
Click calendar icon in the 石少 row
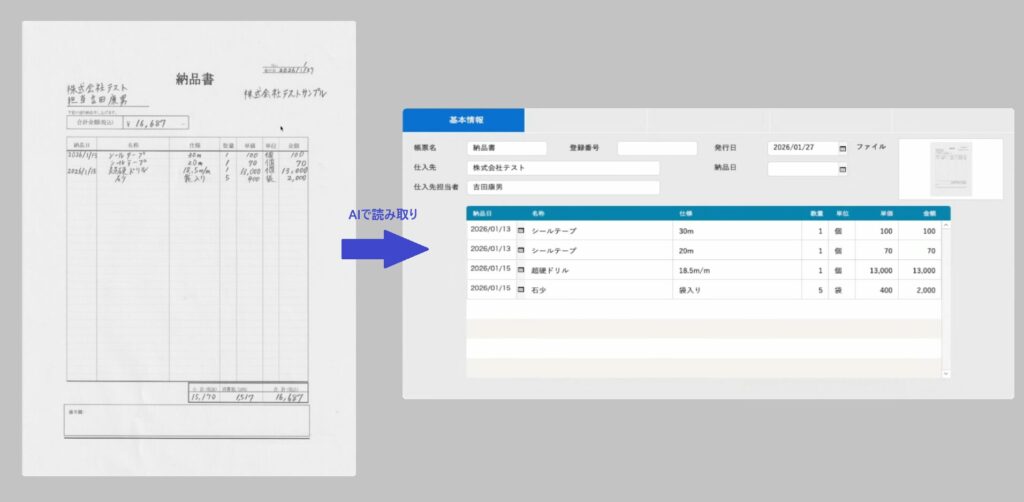tap(520, 289)
